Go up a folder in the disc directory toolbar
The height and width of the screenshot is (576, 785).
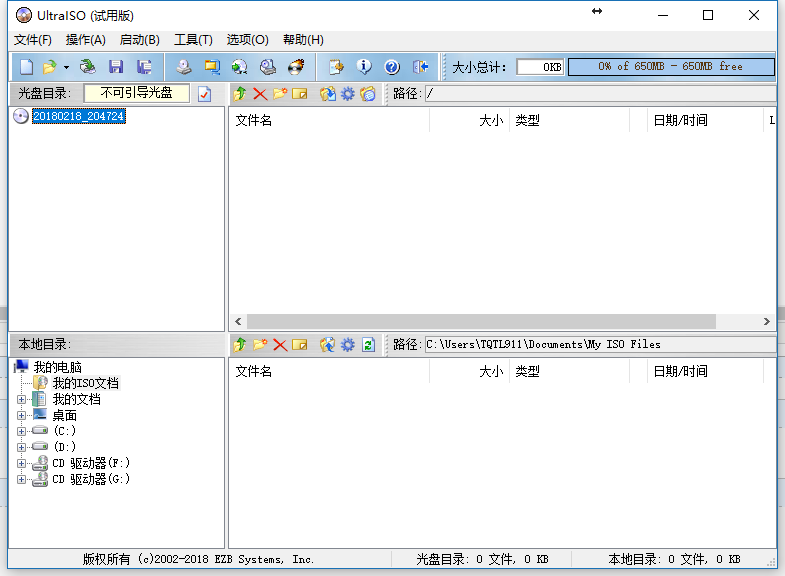point(240,94)
